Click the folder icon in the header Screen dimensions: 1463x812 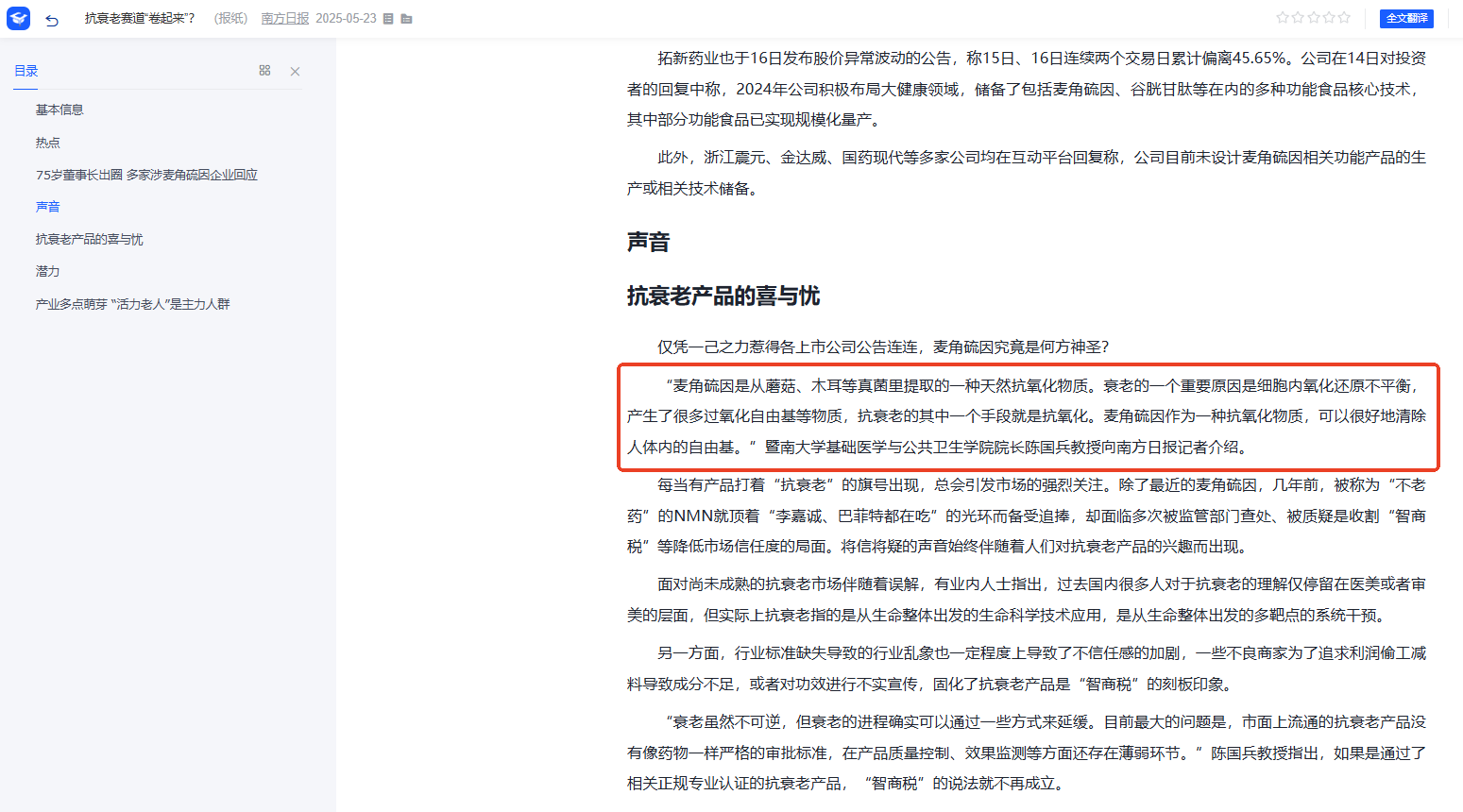coord(406,19)
